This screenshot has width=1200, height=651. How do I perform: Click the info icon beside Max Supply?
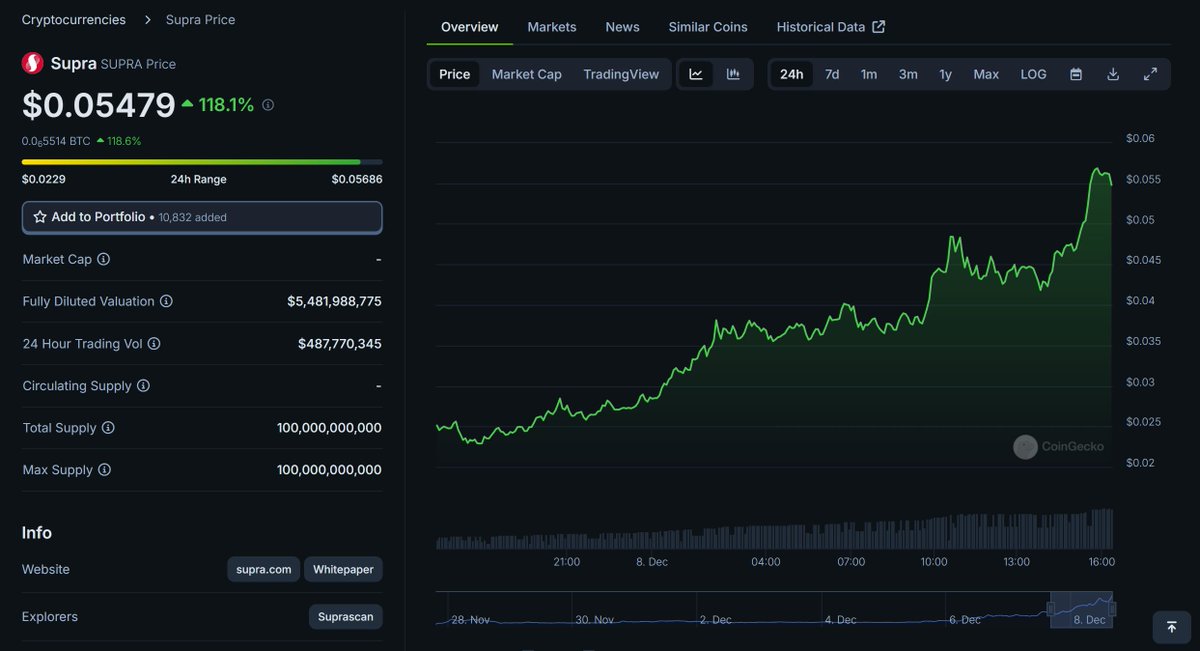(x=104, y=469)
